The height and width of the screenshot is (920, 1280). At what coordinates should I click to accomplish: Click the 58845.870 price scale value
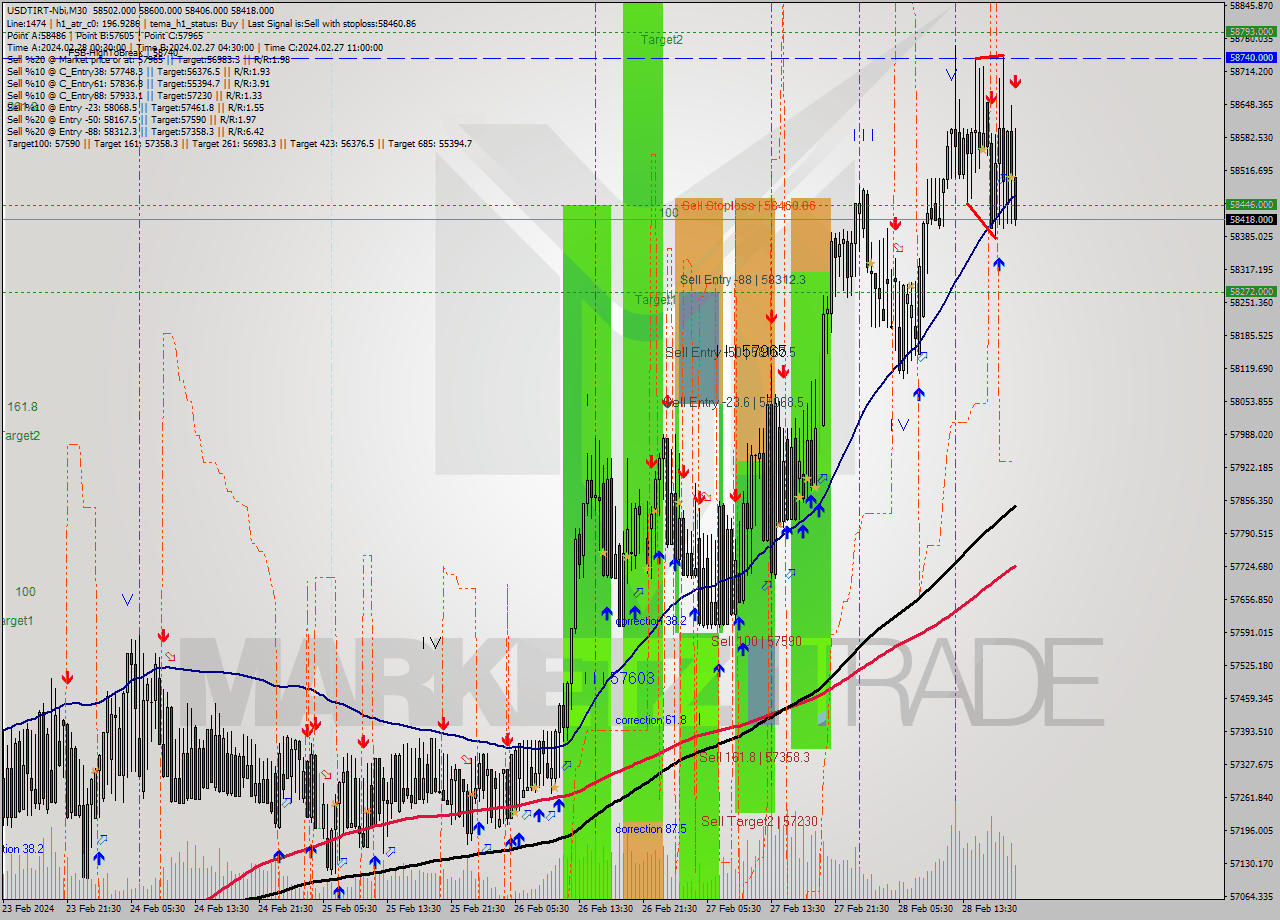point(1251,5)
